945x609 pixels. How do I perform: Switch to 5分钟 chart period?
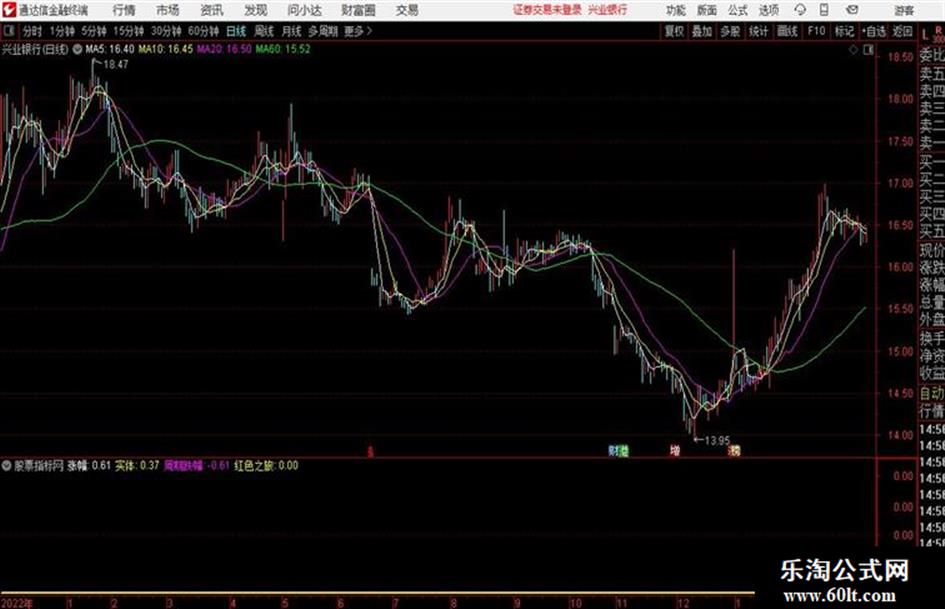point(93,31)
